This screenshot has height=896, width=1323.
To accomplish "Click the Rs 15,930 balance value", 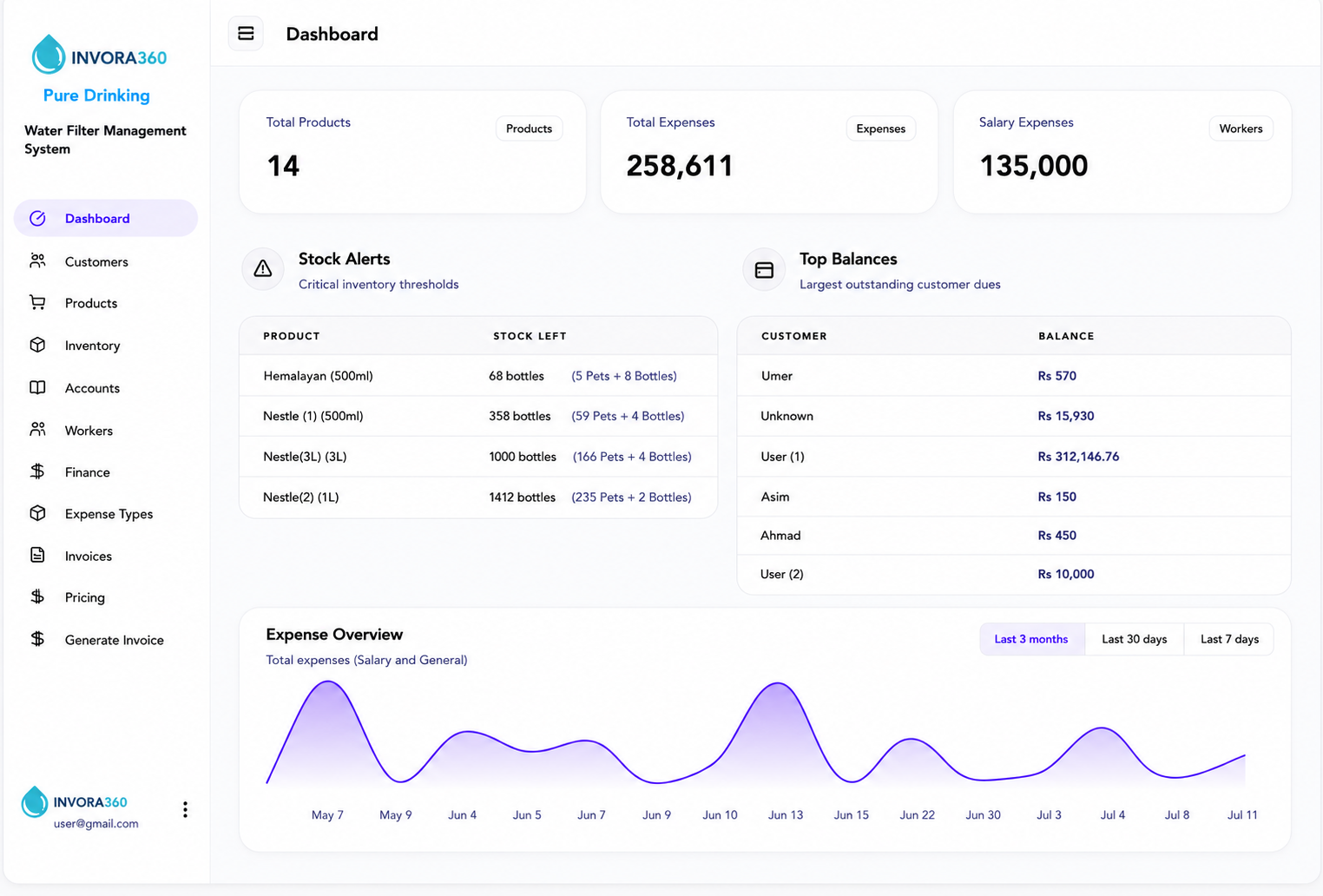I will pos(1066,416).
